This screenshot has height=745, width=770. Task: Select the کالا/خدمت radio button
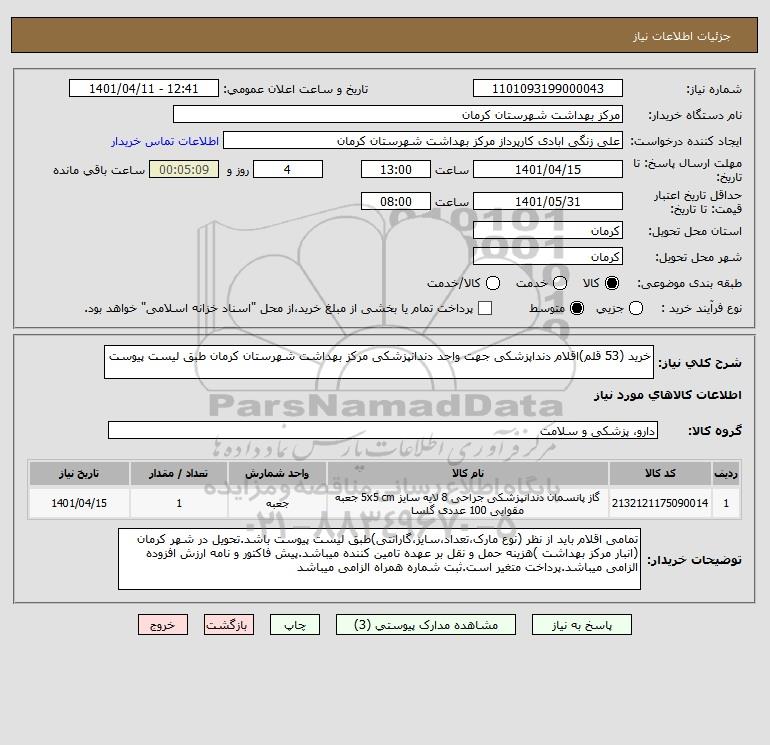click(493, 283)
